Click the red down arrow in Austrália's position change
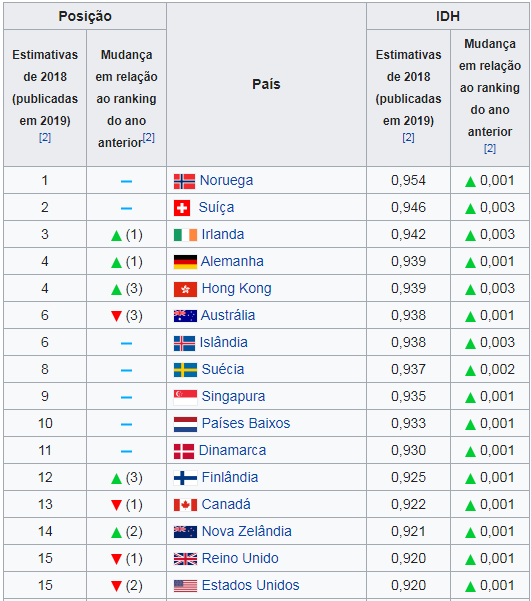 coord(116,316)
